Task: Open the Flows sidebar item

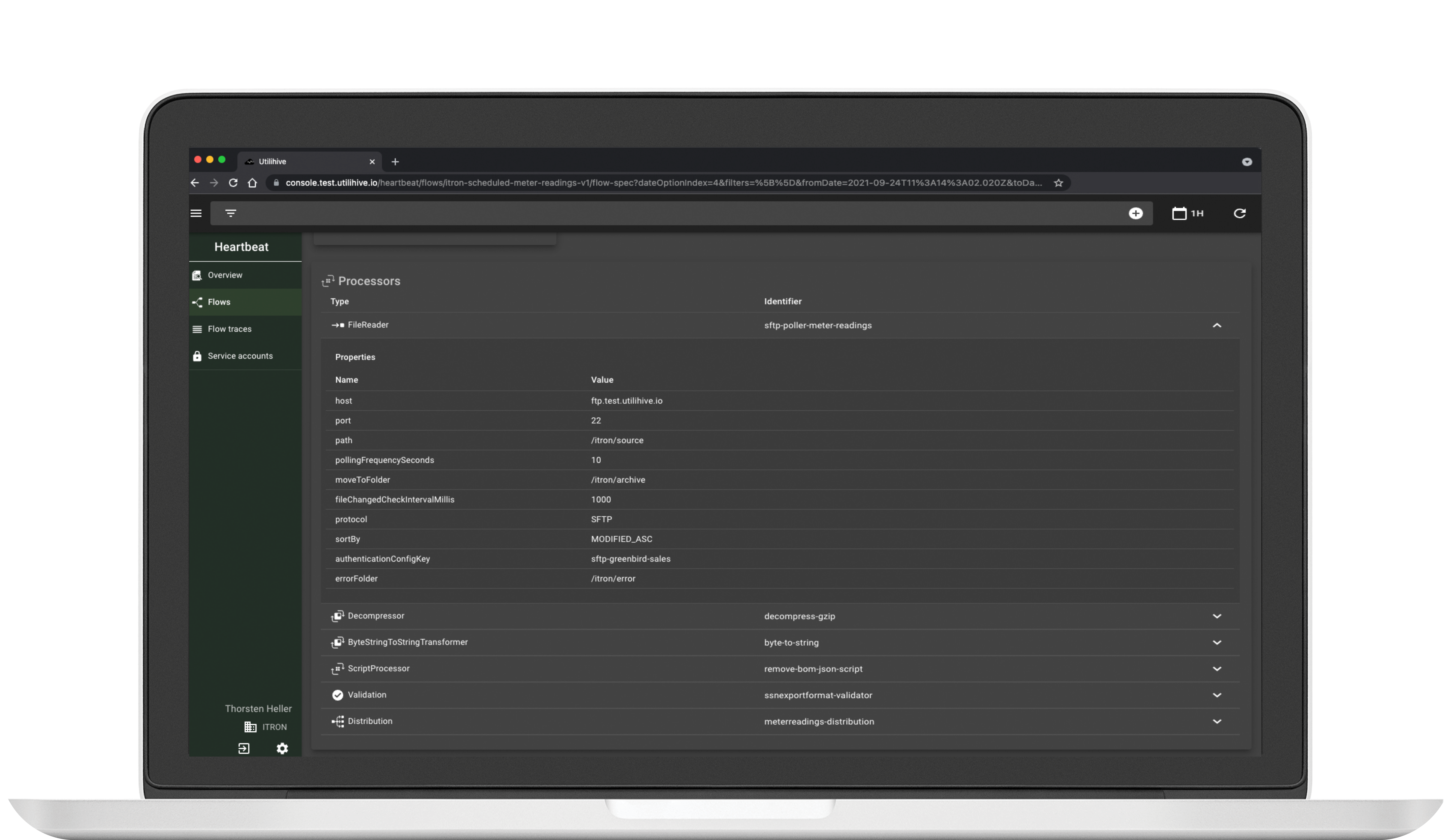Action: point(245,302)
